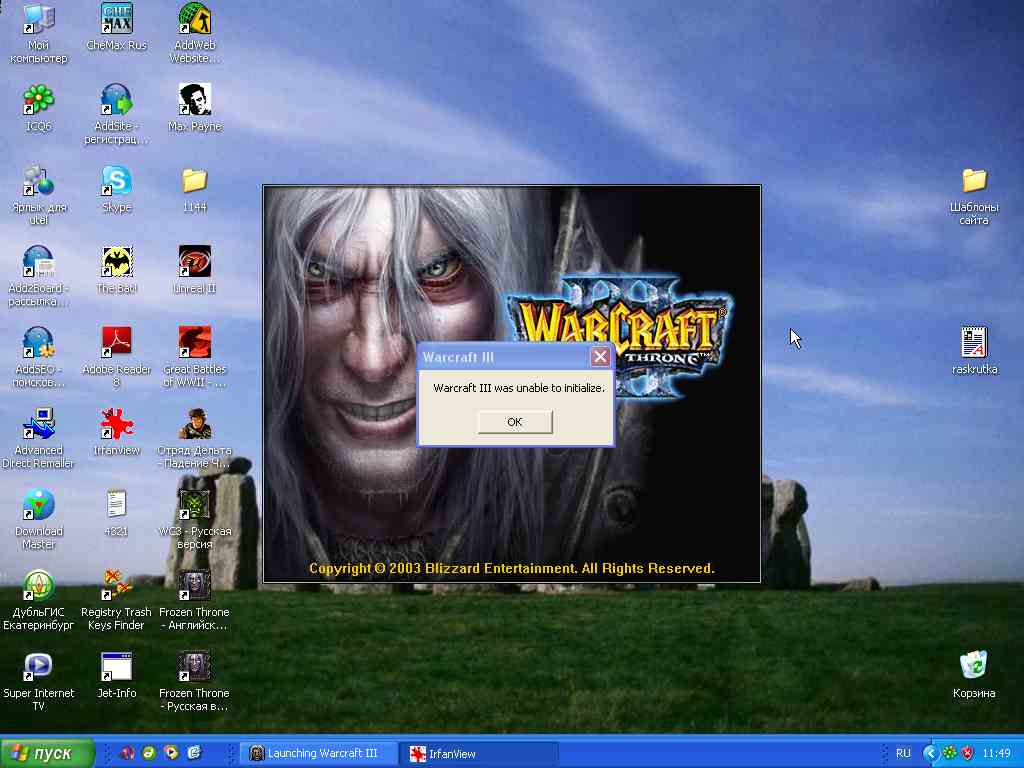
Task: Open the Мой компьютер desktop icon
Action: click(38, 33)
